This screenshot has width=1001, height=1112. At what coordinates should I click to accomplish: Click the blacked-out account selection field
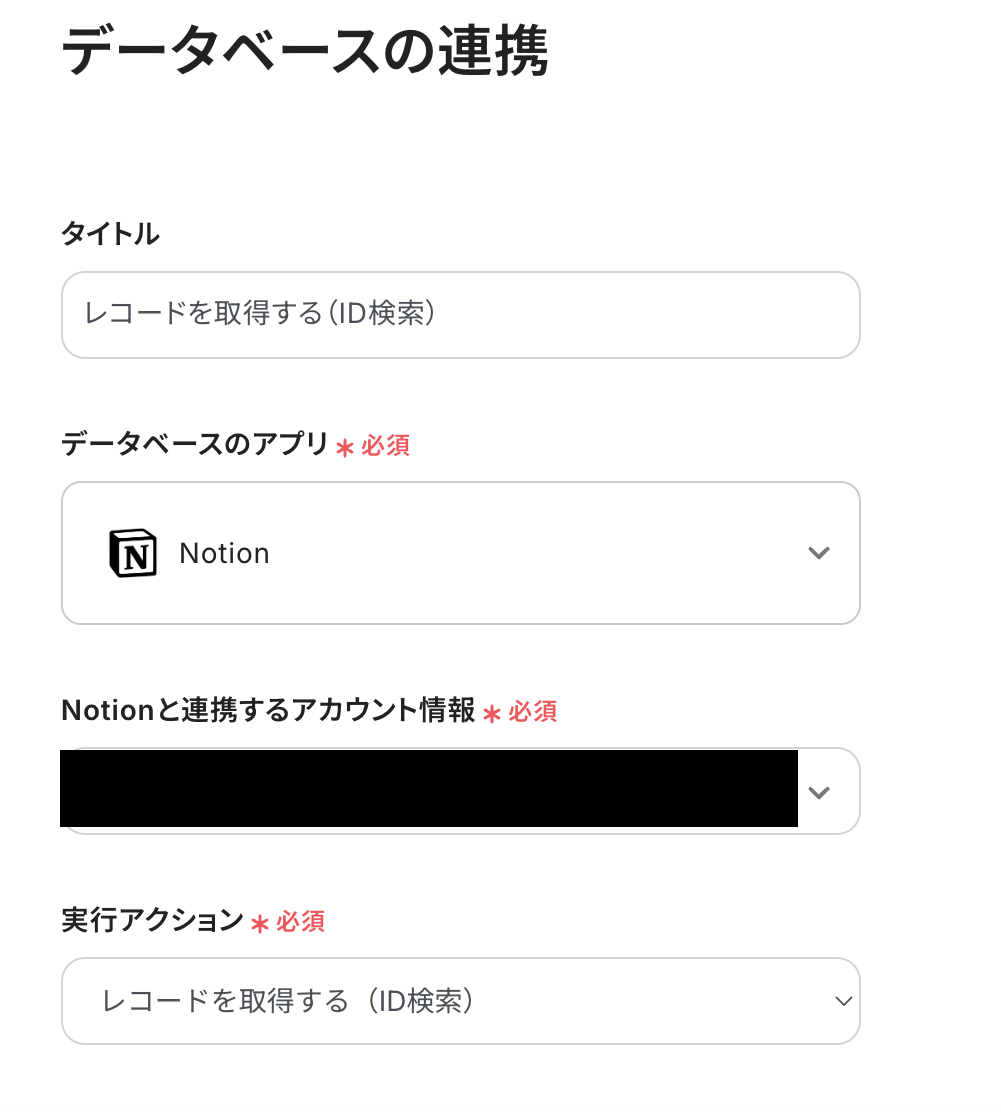point(428,789)
